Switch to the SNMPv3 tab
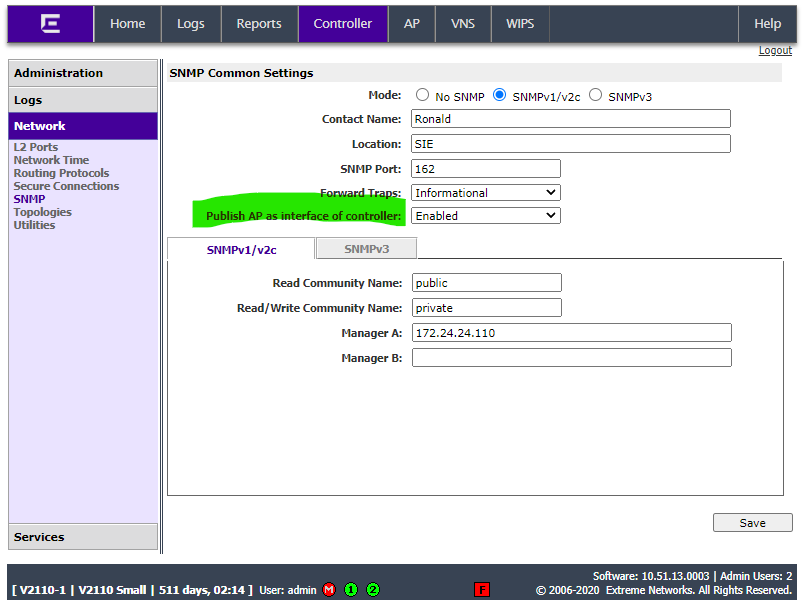The image size is (805, 615). [366, 248]
